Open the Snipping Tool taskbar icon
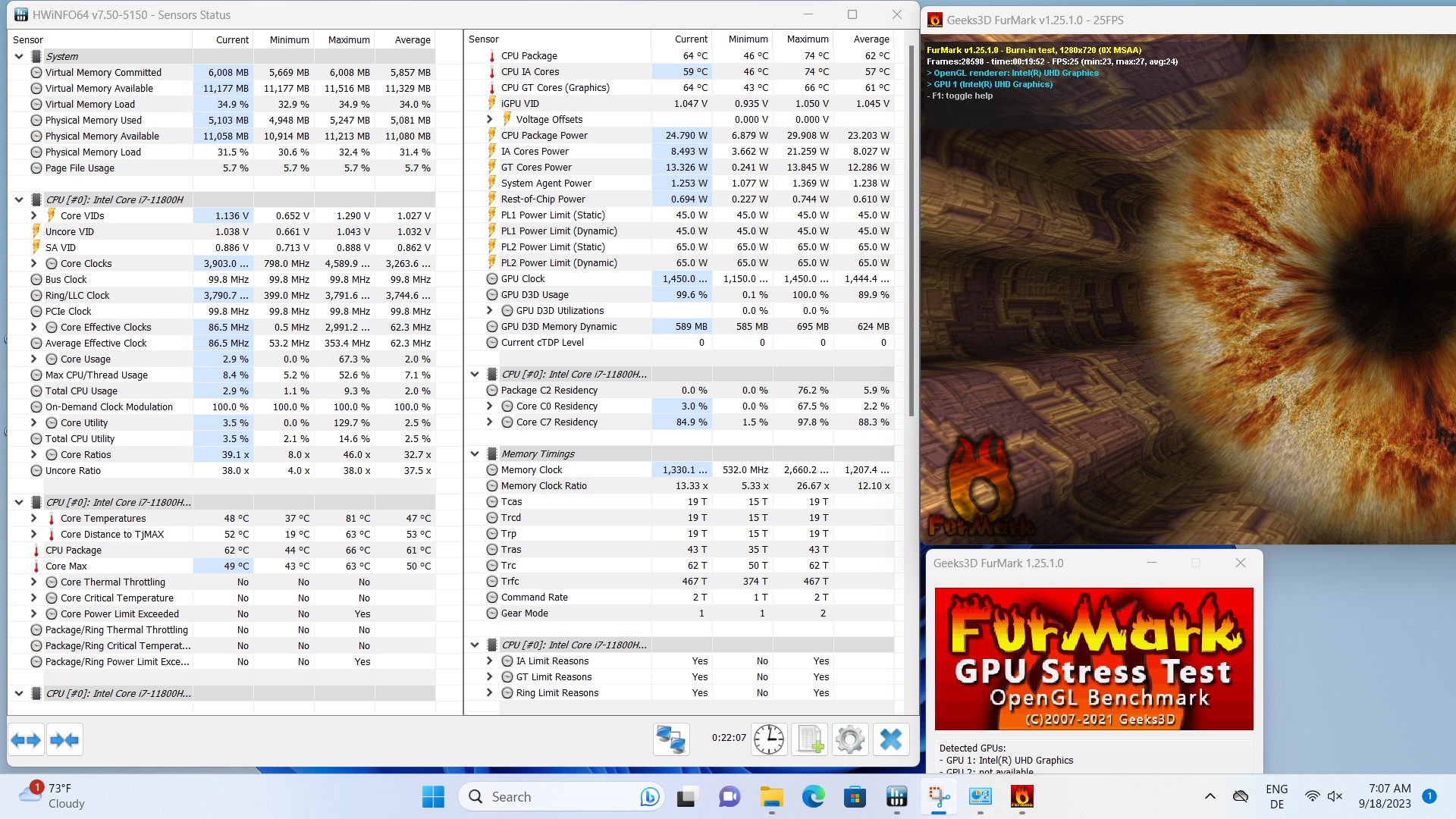1456x819 pixels. [x=939, y=797]
